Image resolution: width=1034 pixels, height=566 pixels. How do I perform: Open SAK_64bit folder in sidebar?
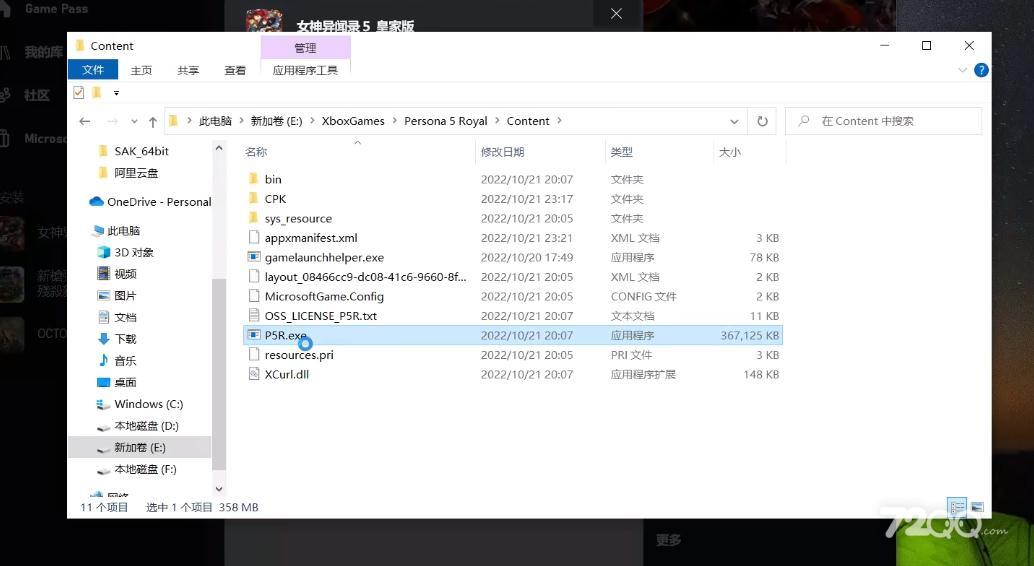tap(133, 151)
